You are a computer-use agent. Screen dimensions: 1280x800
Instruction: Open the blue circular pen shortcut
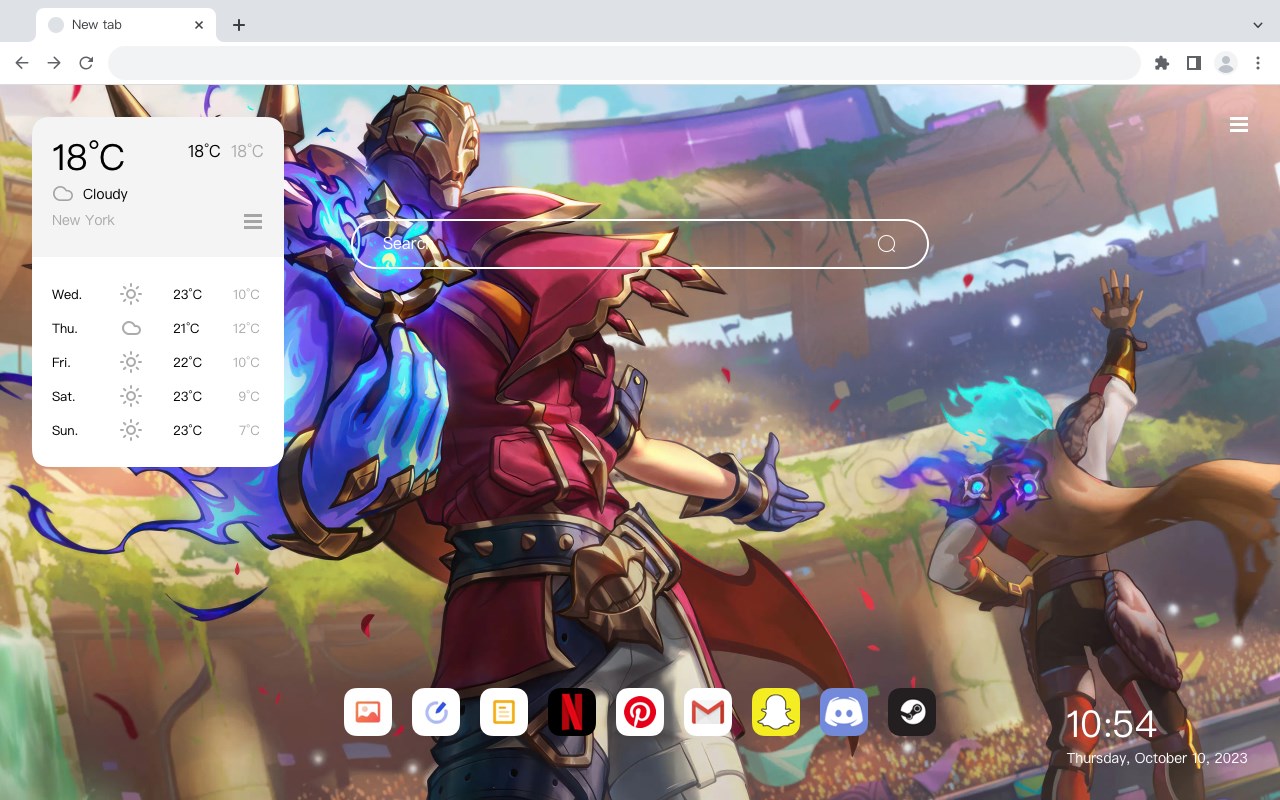tap(436, 712)
